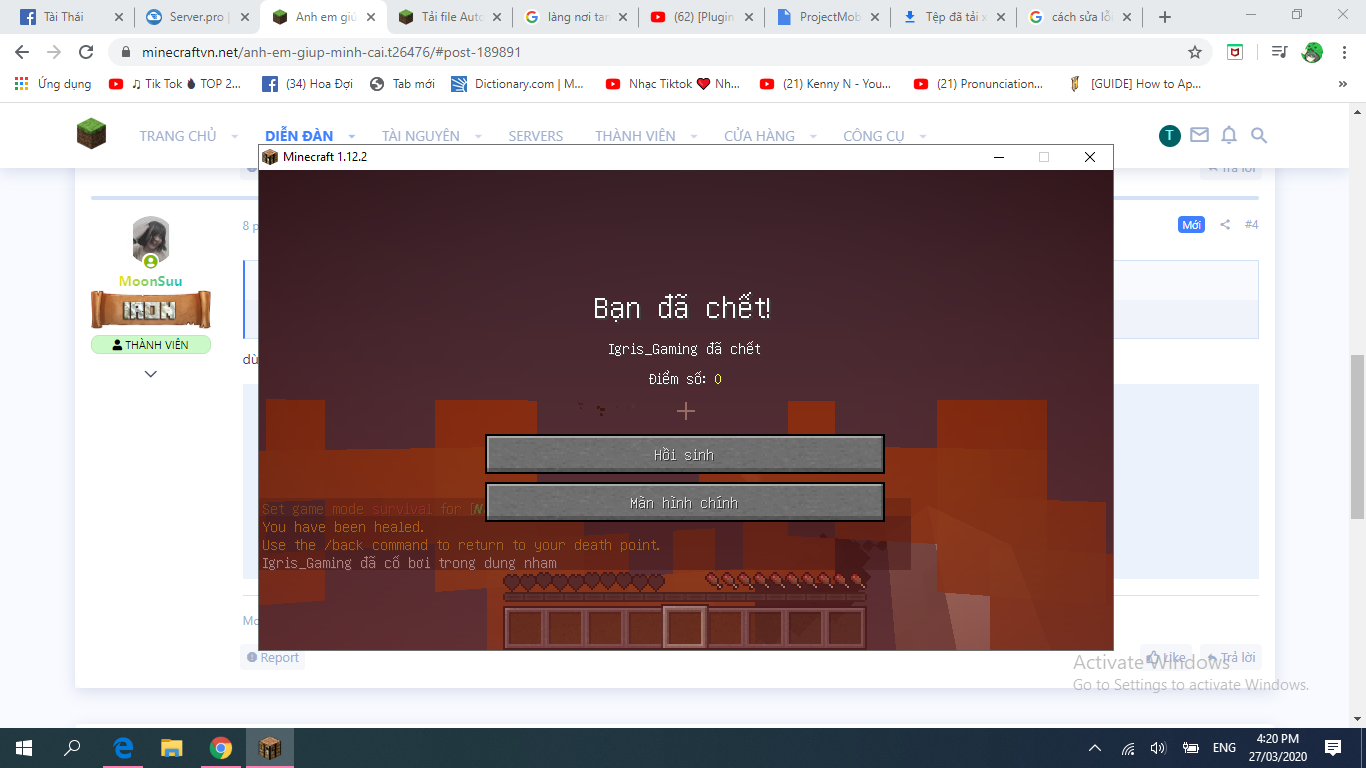Expand the CÔNG CỤ dropdown arrow

pyautogui.click(x=923, y=136)
